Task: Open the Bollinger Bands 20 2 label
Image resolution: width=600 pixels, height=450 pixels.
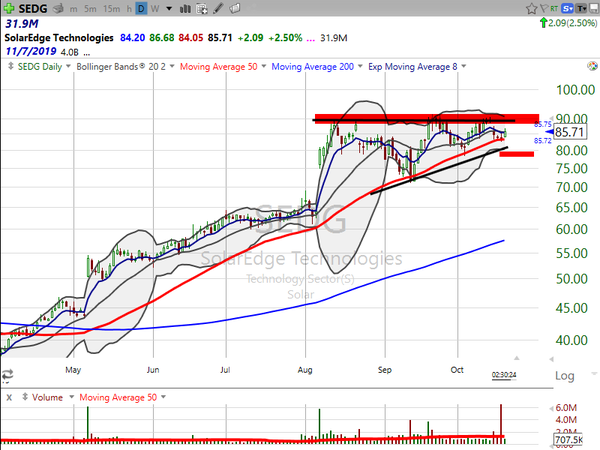Action: click(121, 67)
